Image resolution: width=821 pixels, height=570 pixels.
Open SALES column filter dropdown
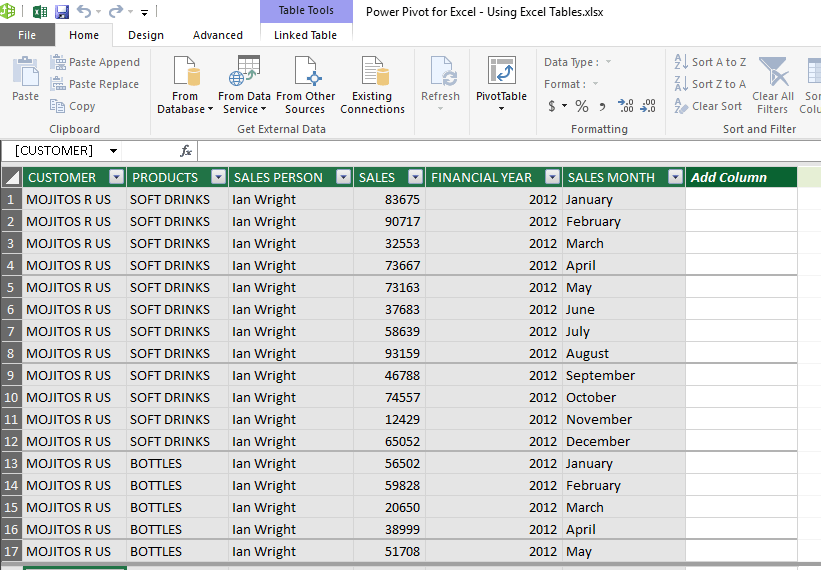click(415, 177)
